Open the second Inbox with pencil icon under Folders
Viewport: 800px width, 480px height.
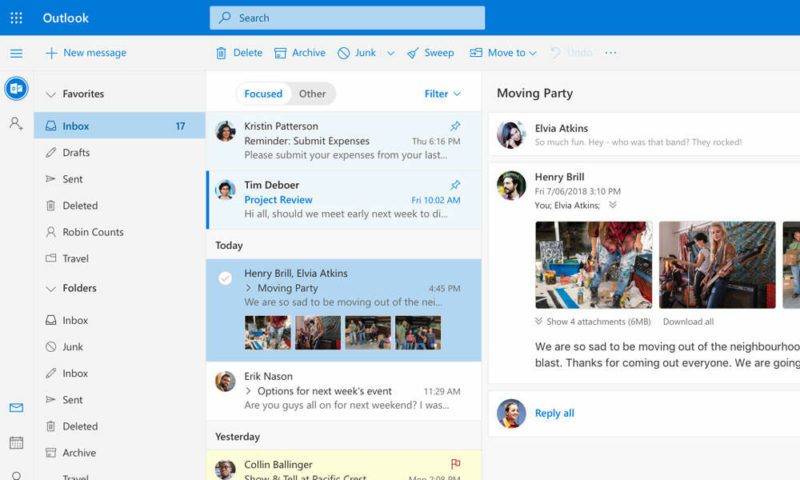(x=119, y=373)
